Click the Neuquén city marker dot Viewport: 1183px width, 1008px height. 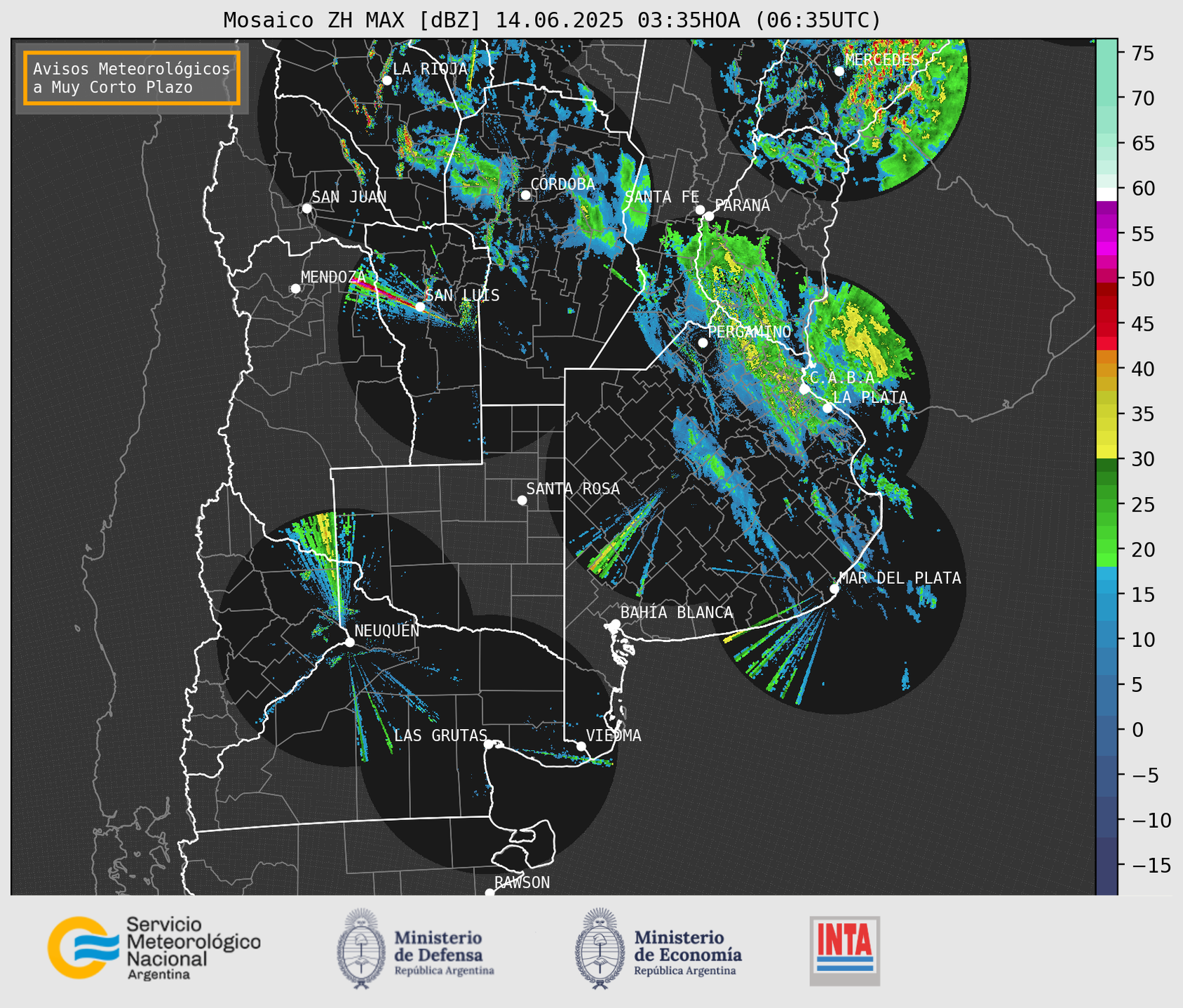[349, 642]
